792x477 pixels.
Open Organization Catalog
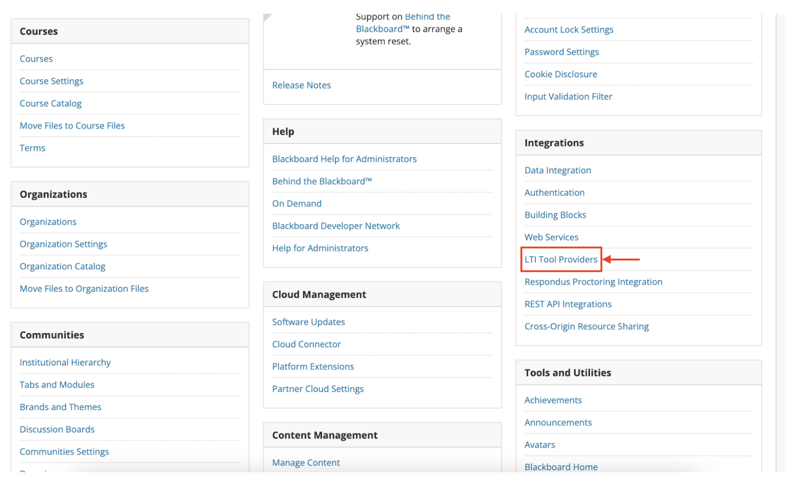62,266
